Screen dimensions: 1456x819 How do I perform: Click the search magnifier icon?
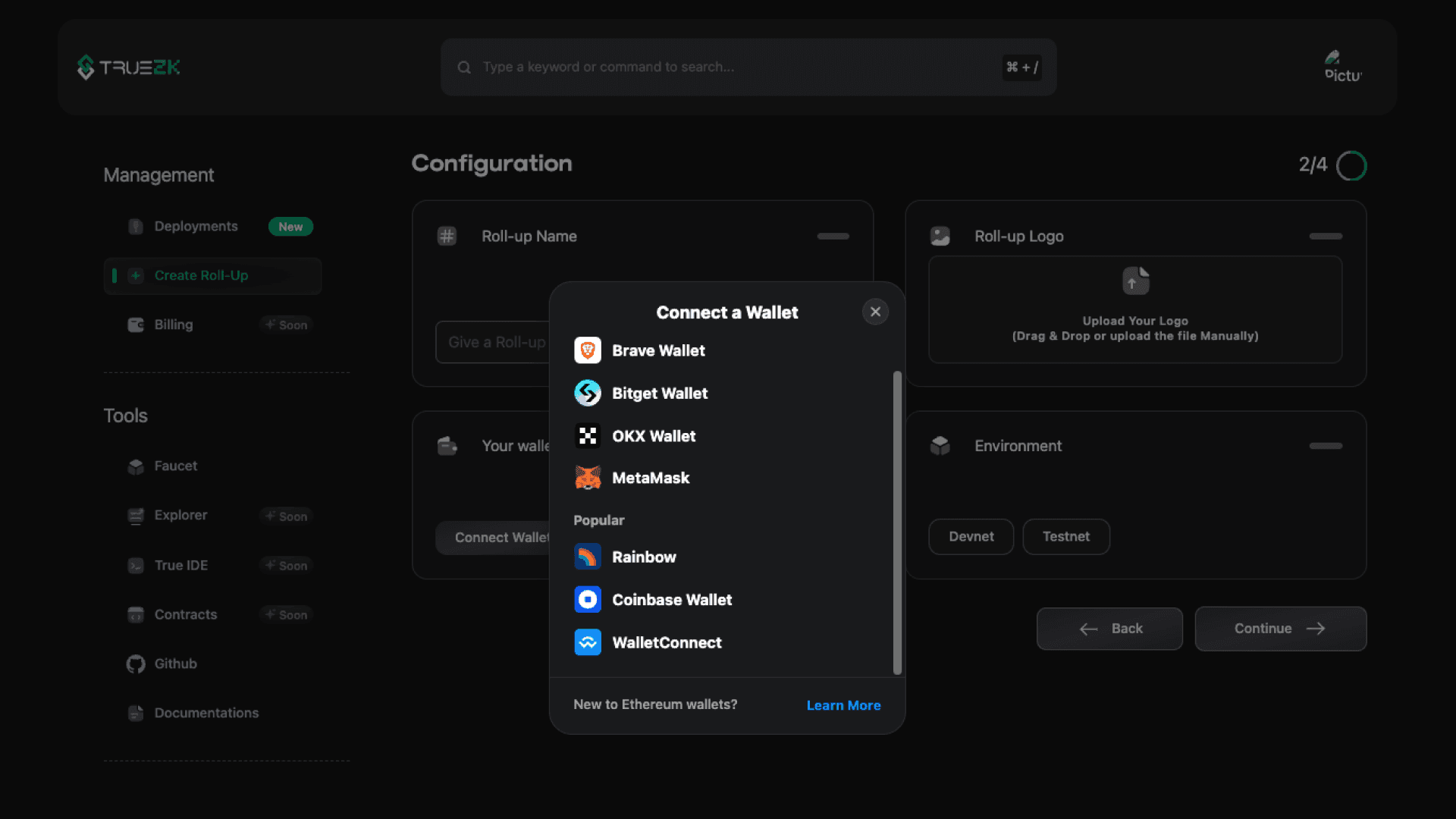[x=464, y=67]
